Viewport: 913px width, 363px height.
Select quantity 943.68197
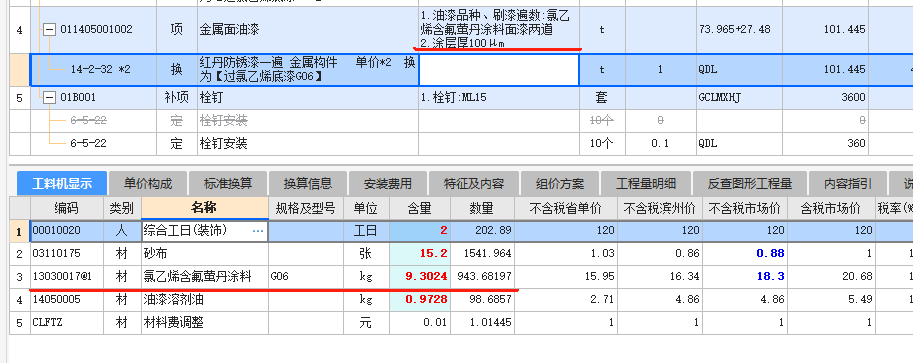click(482, 277)
